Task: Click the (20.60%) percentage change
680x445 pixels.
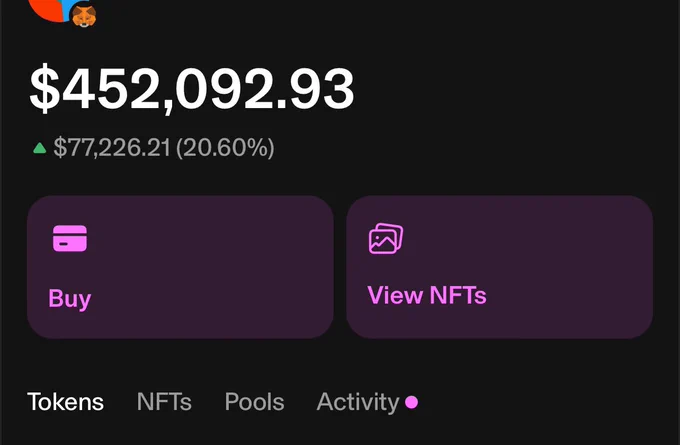Action: pos(225,147)
